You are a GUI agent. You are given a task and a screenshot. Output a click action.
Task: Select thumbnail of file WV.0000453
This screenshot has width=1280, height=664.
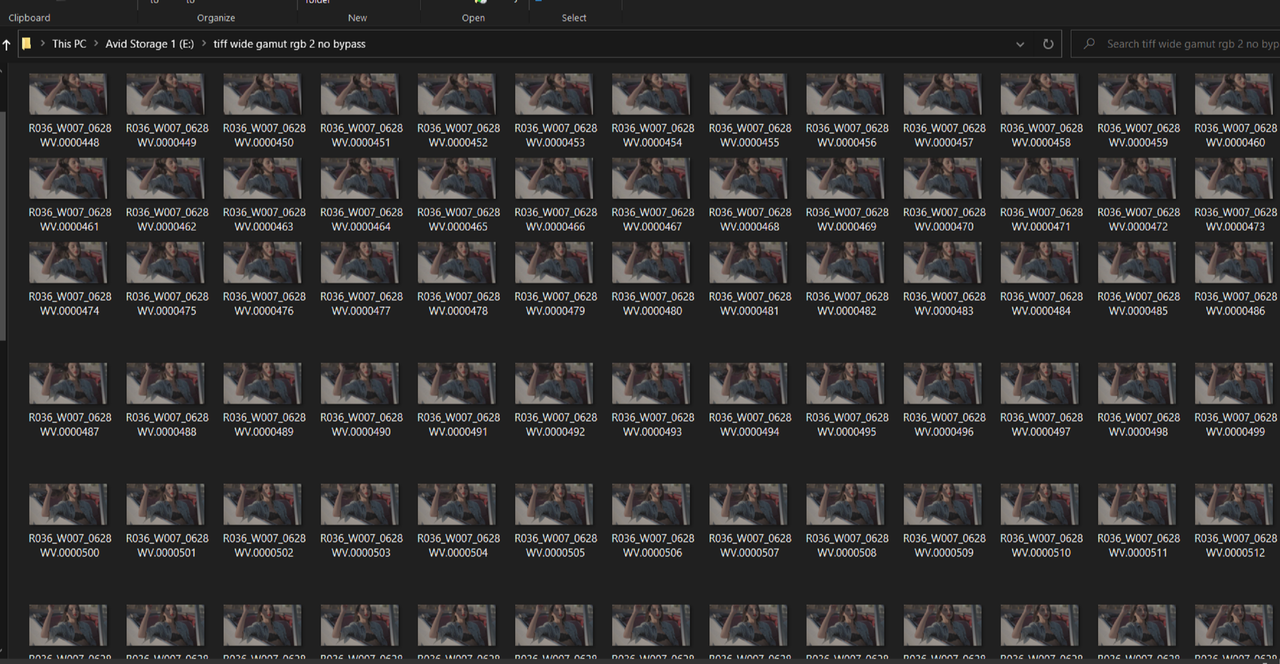tap(555, 94)
